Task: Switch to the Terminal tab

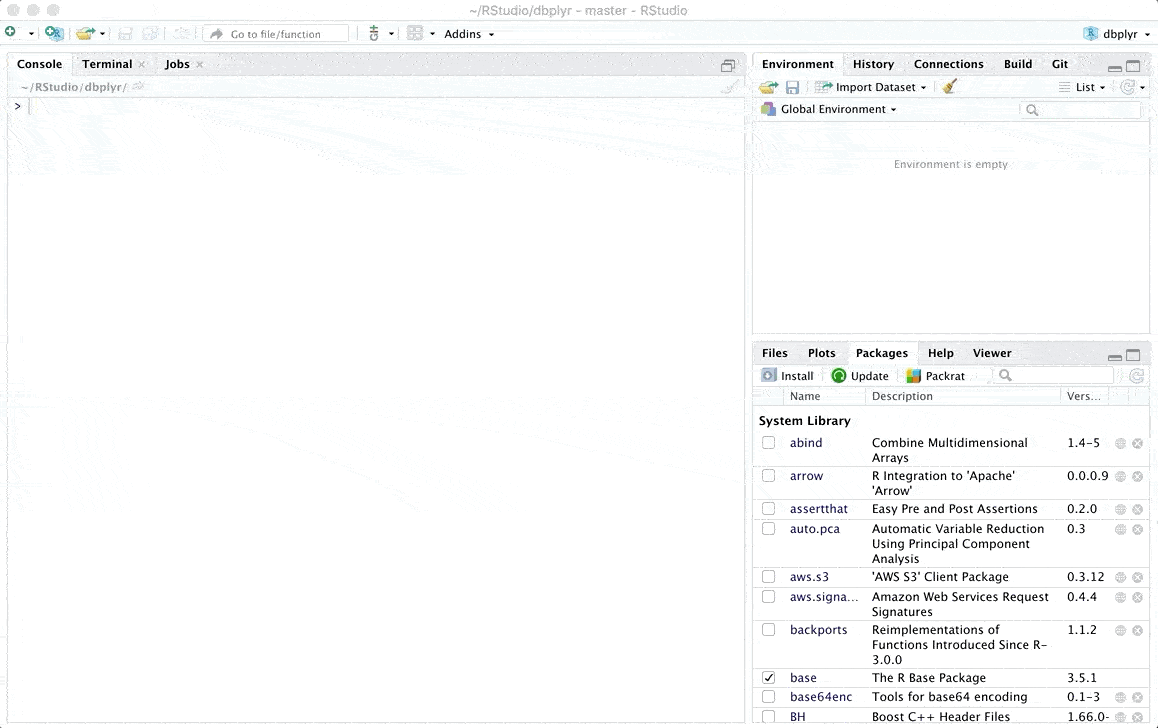Action: point(107,64)
